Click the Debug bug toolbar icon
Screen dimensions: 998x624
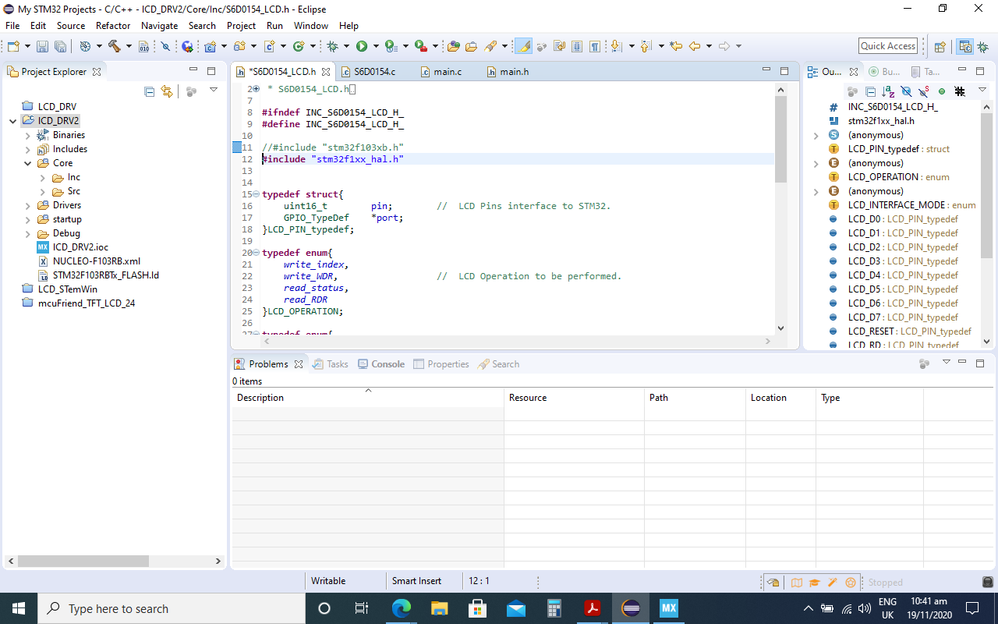click(x=332, y=46)
